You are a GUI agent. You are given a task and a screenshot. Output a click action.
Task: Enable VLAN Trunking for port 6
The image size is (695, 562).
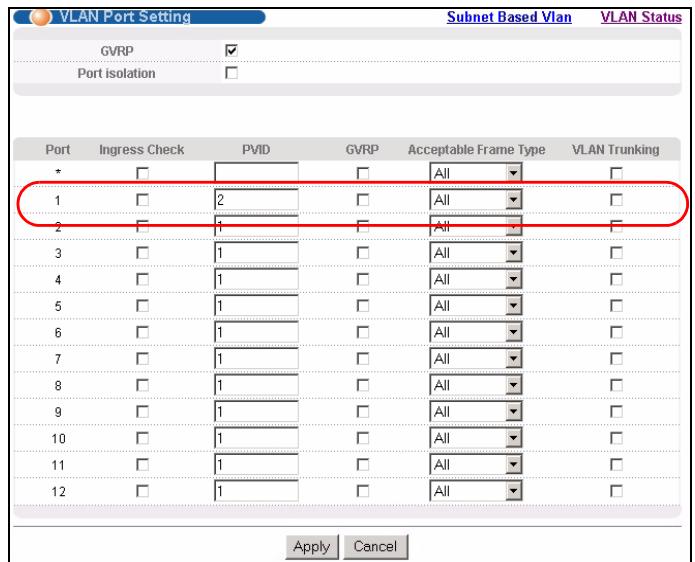[x=616, y=332]
